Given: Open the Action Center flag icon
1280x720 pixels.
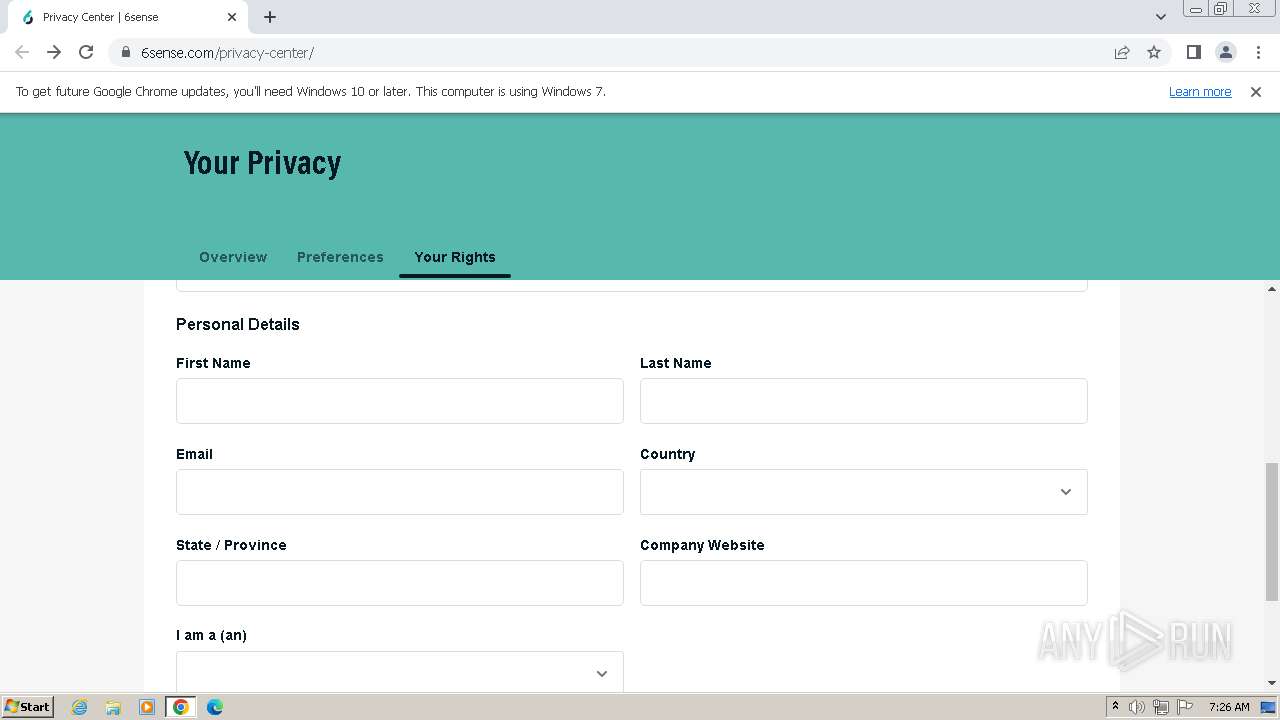Looking at the screenshot, I should pyautogui.click(x=1185, y=707).
